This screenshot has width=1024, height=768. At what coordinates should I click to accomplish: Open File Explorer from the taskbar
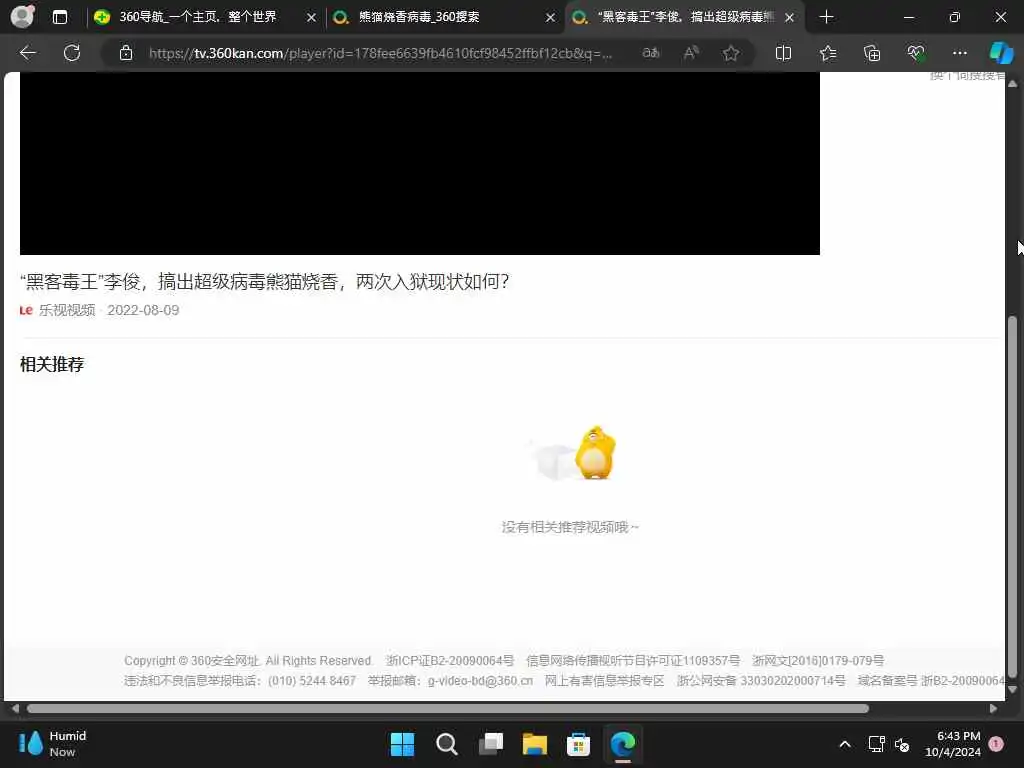click(x=535, y=744)
